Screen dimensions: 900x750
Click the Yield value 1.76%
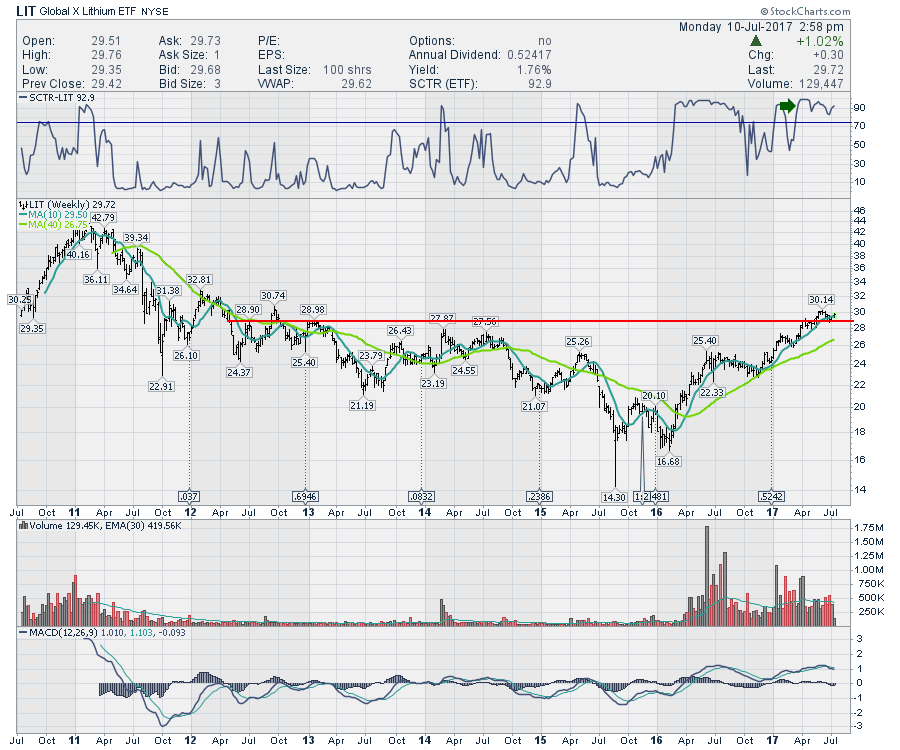tap(534, 69)
